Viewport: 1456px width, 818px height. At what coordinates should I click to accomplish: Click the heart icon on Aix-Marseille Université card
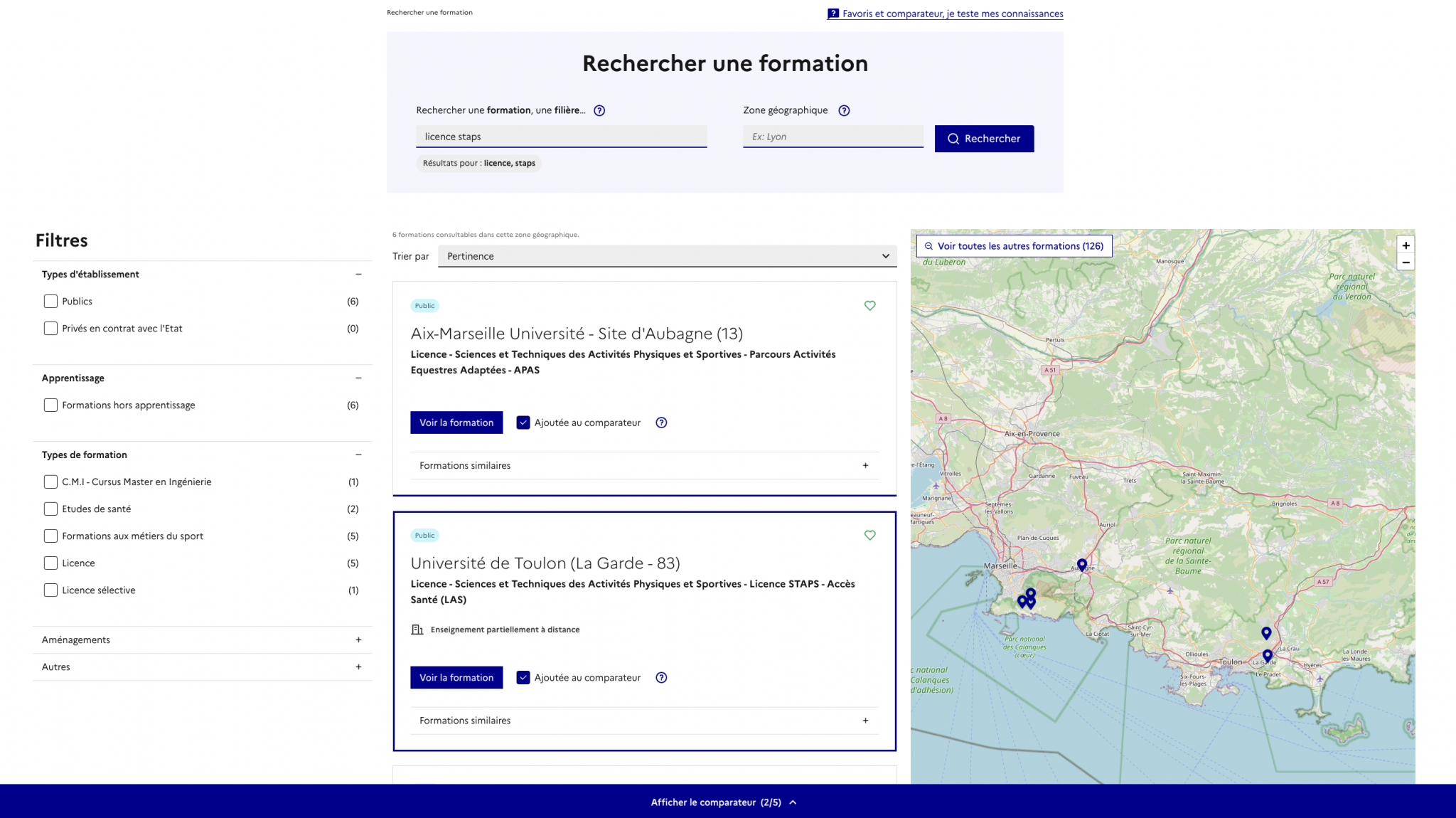[x=869, y=305]
